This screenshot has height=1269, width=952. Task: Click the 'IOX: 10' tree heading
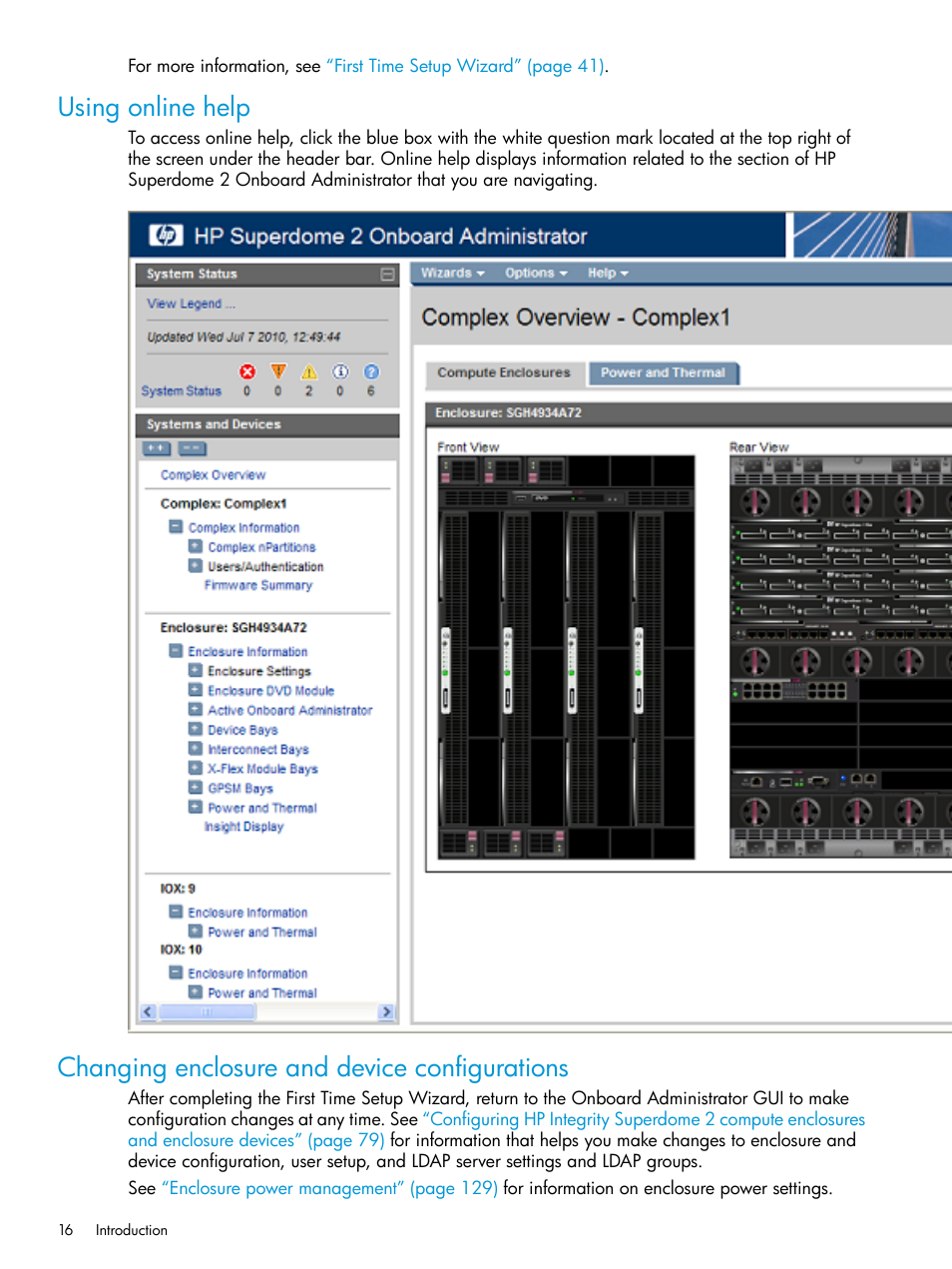pyautogui.click(x=181, y=950)
